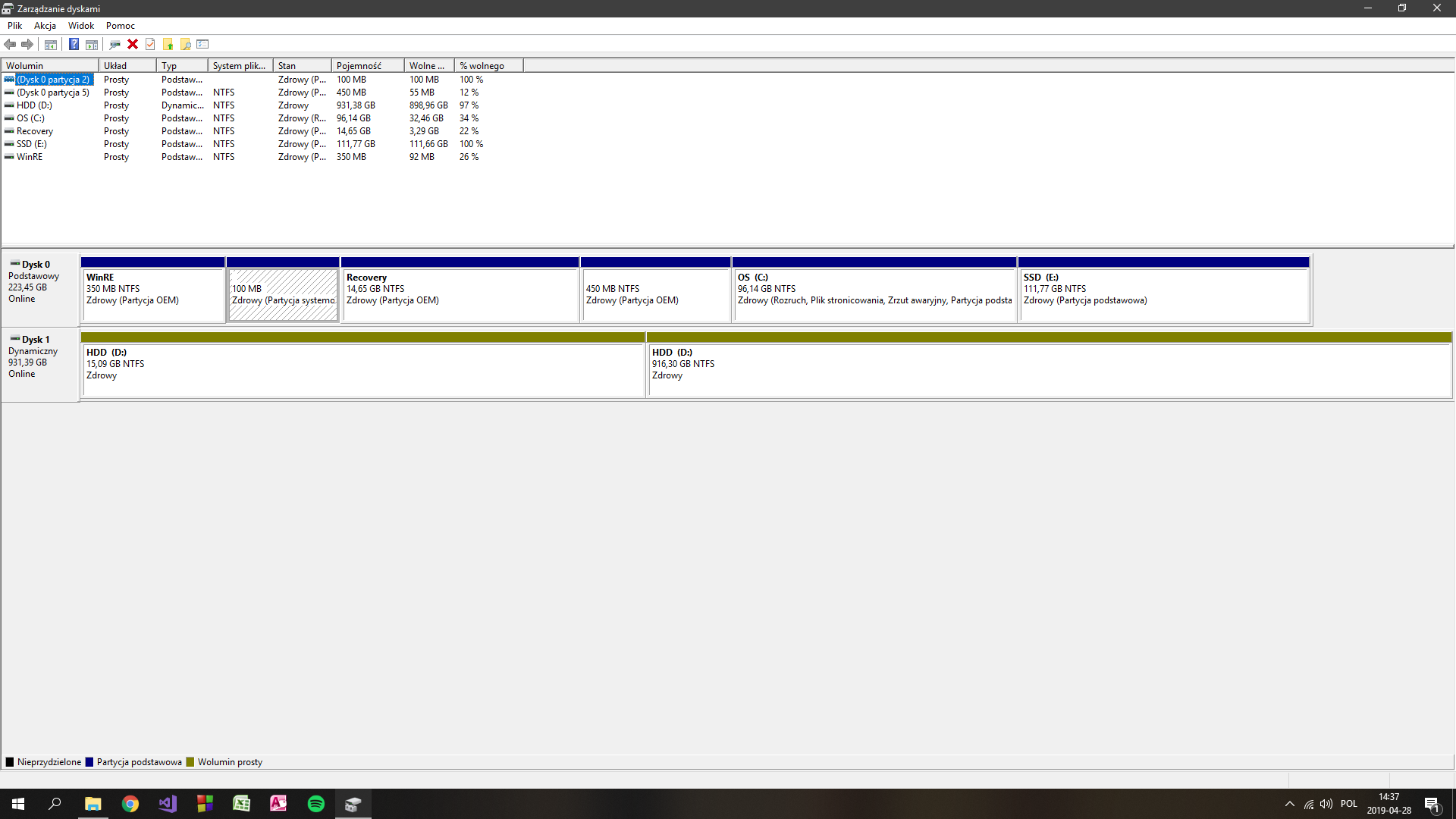Show or hide the console tree icon
Viewport: 1456px width, 819px height.
point(51,44)
